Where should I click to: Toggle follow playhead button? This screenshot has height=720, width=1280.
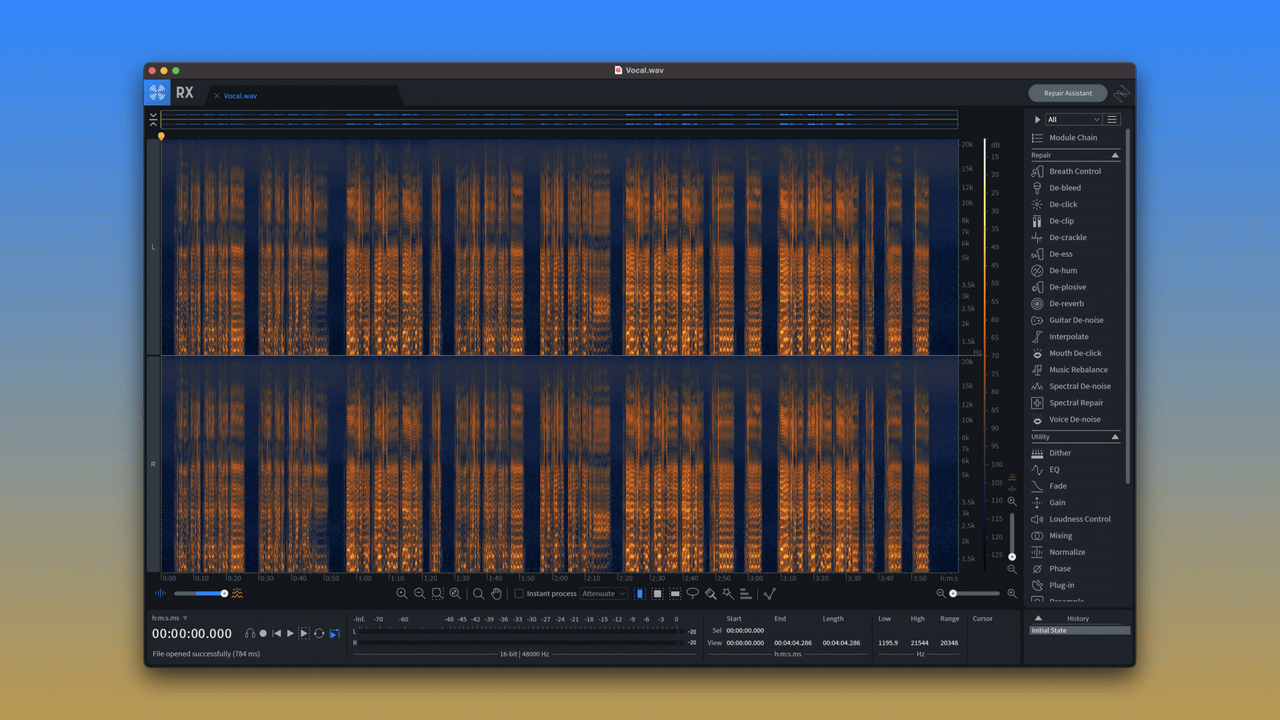click(x=335, y=633)
